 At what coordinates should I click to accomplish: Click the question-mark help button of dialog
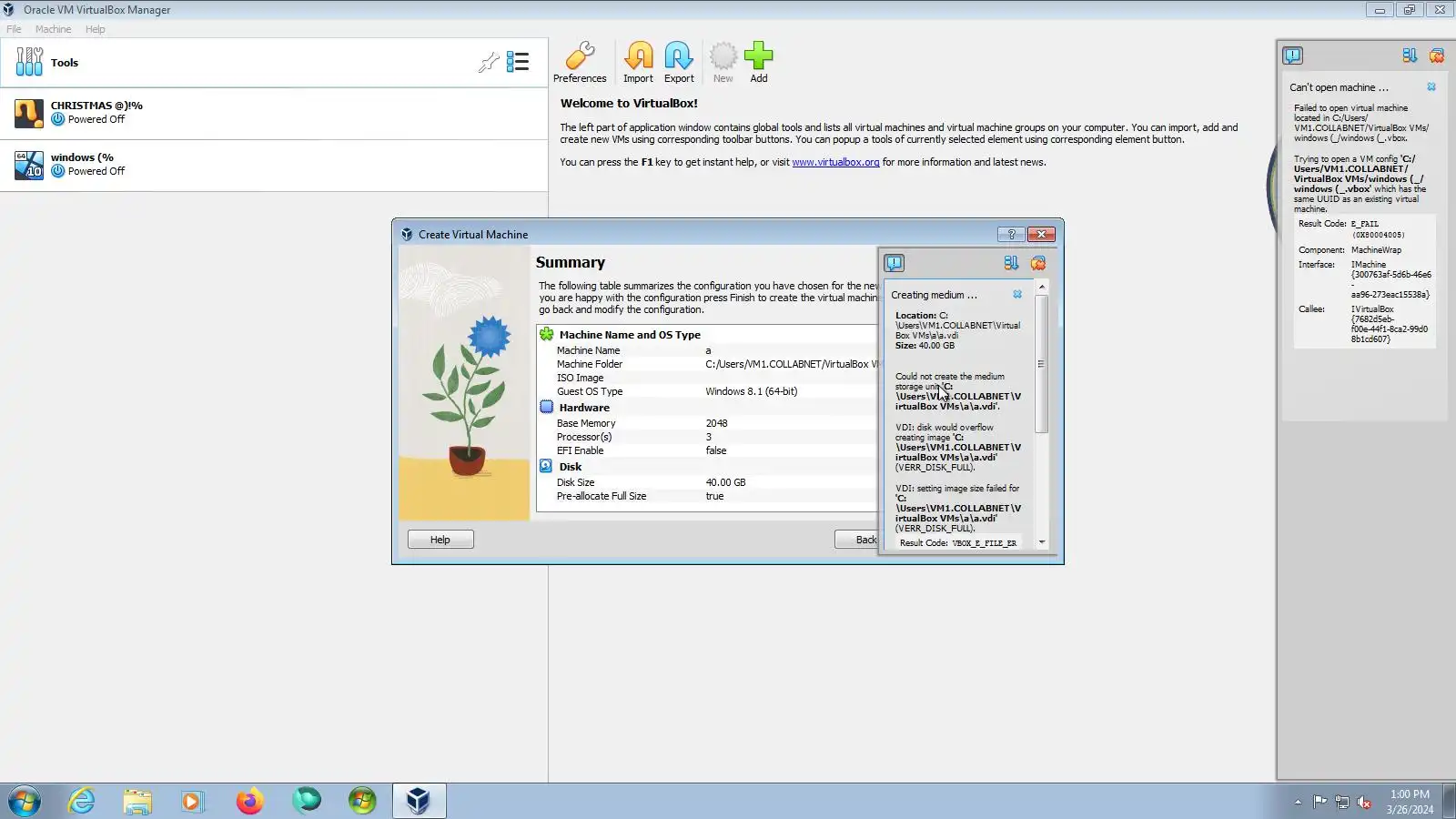(1011, 235)
